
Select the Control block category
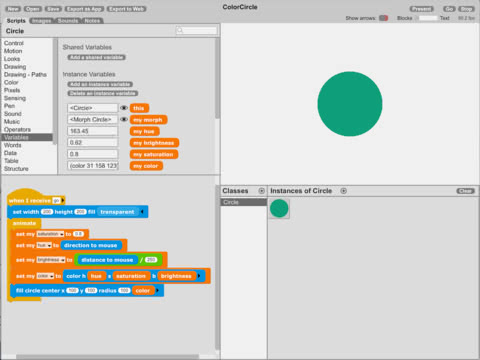pyautogui.click(x=14, y=43)
